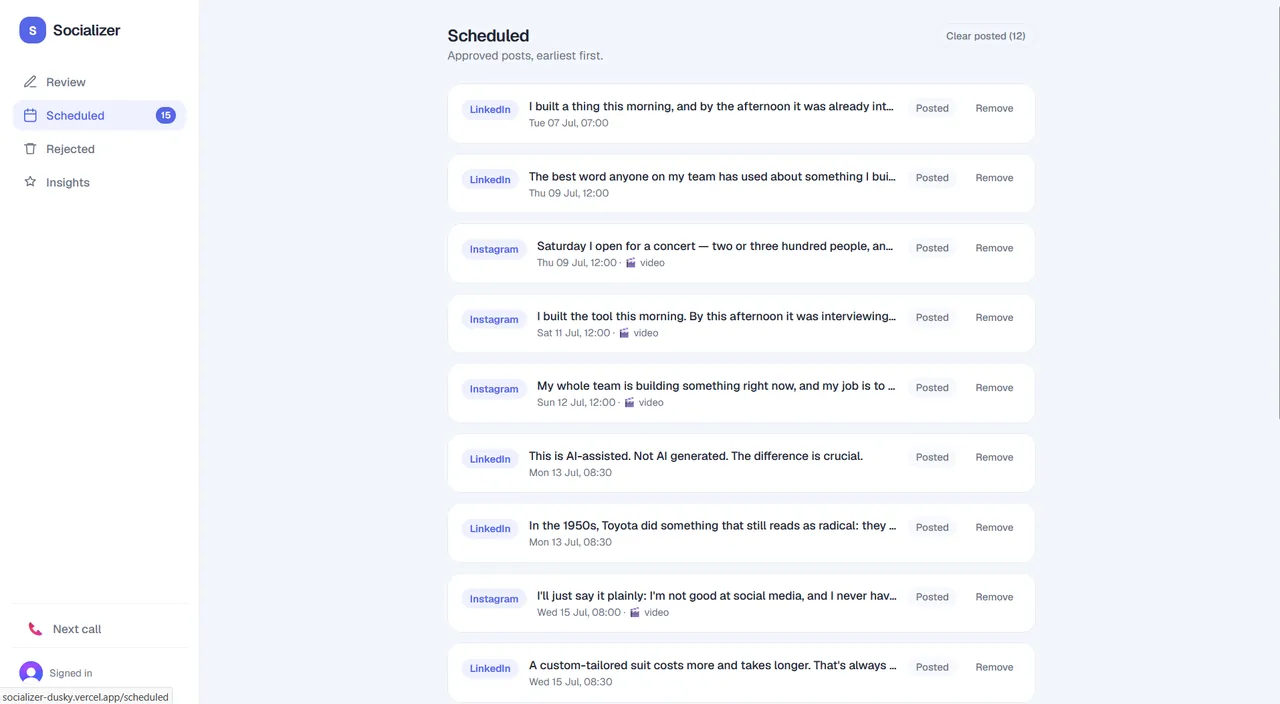Click Posted status on 'not good at social media' post
This screenshot has width=1280, height=704.
[932, 597]
